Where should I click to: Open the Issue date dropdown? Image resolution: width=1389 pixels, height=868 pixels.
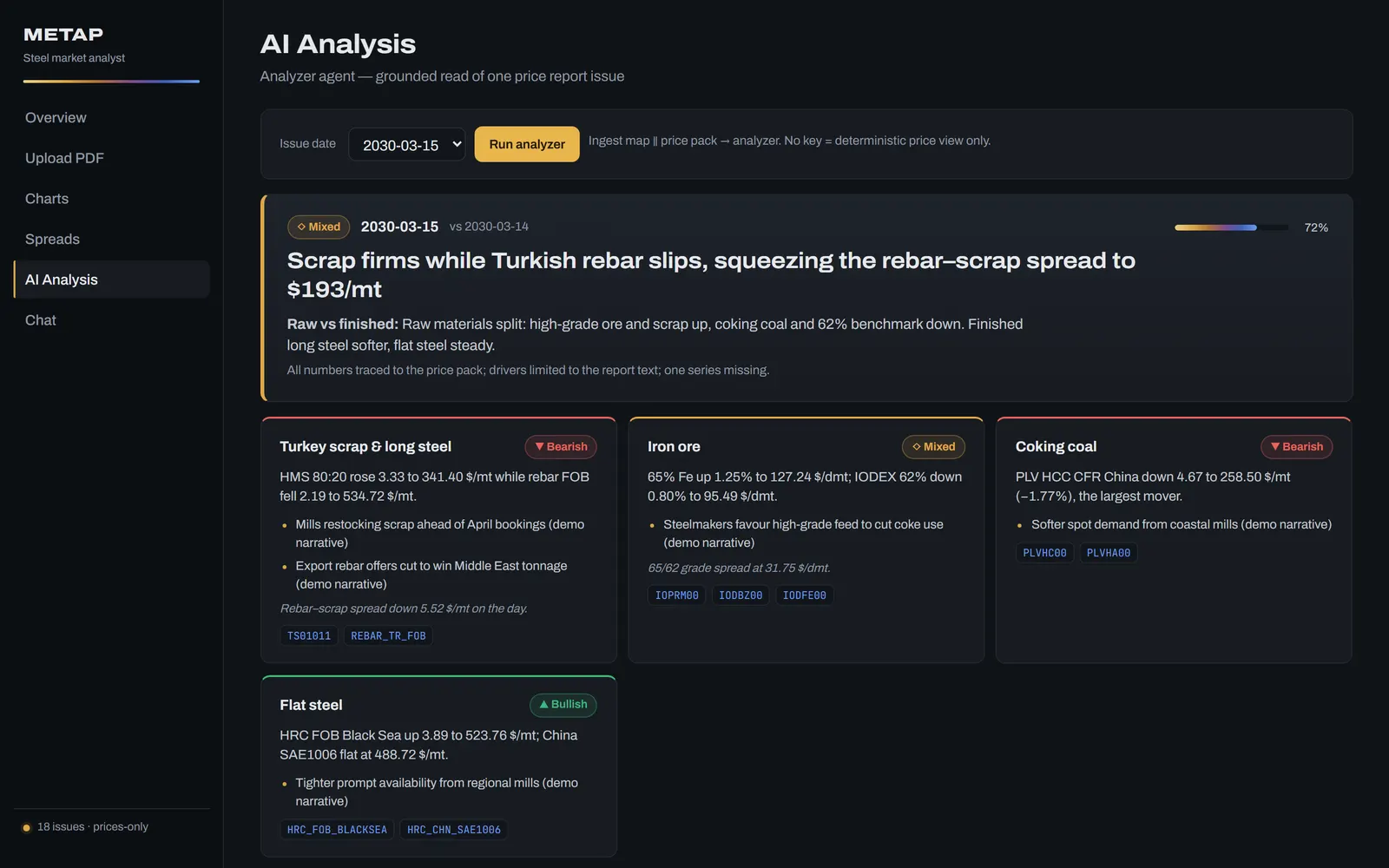point(406,145)
